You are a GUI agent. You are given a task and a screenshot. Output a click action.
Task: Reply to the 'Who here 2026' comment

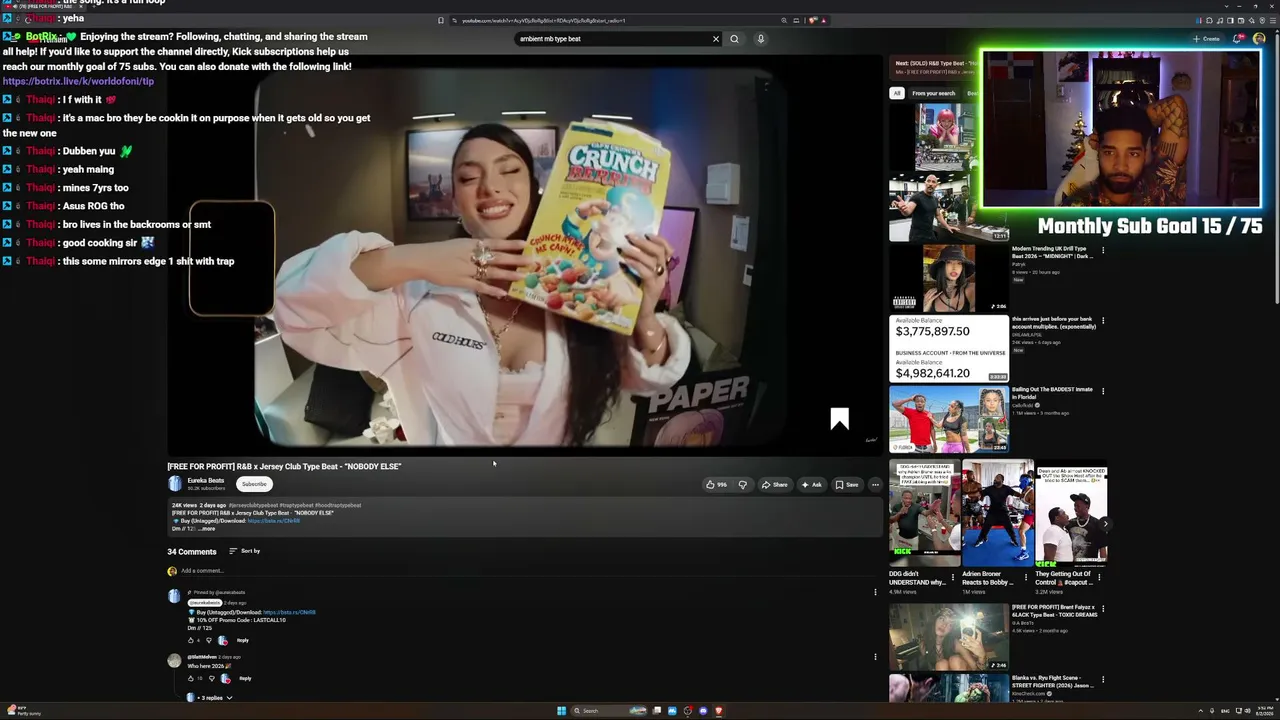[x=245, y=678]
